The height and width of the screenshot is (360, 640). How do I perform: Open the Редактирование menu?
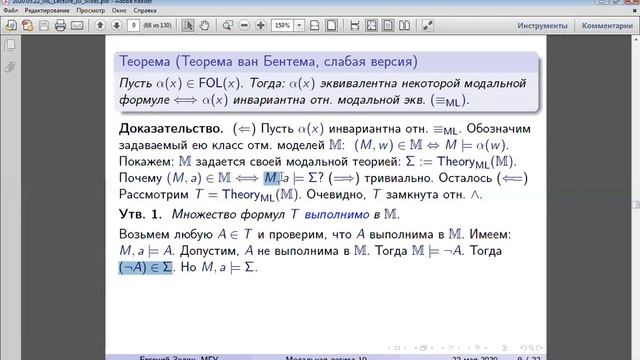pyautogui.click(x=47, y=11)
